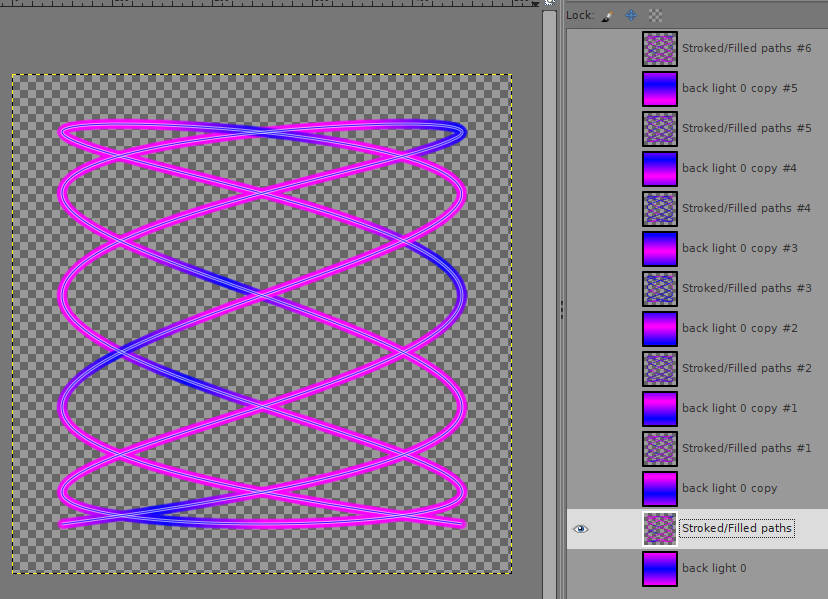Click thumbnail of Stroked/Filled paths #4 layer

coord(660,209)
